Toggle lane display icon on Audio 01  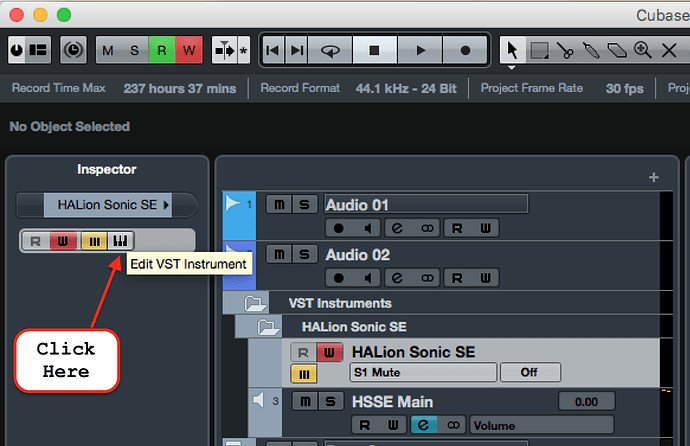pos(427,228)
